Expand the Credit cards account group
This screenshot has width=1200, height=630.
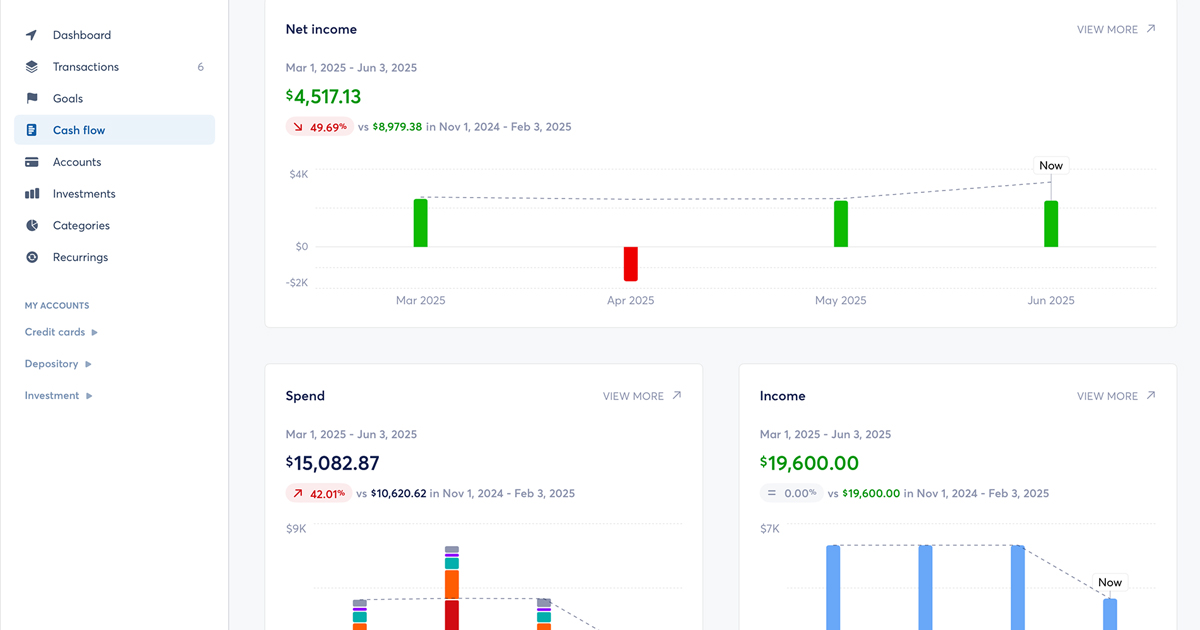coord(61,332)
